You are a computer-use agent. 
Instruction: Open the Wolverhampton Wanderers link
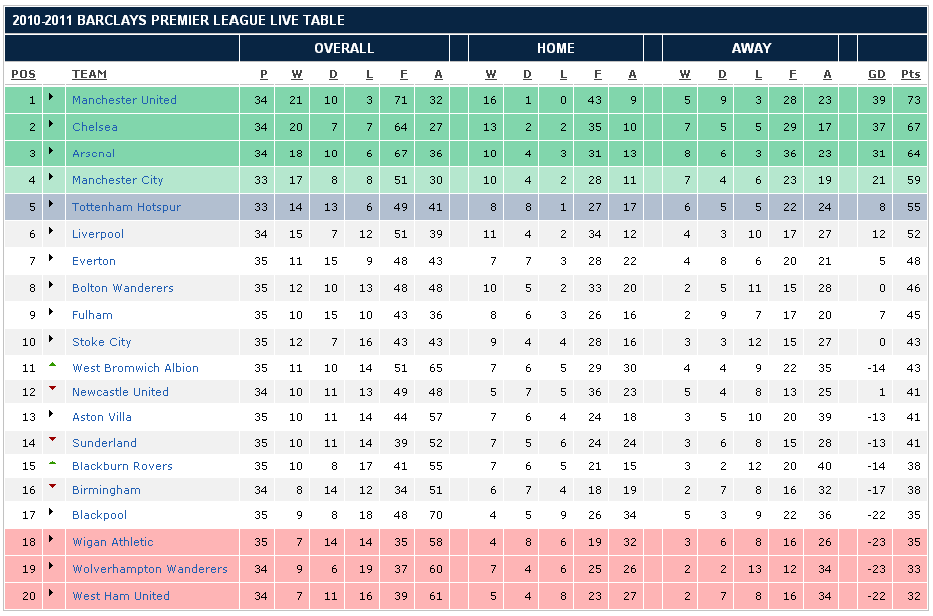click(x=149, y=569)
